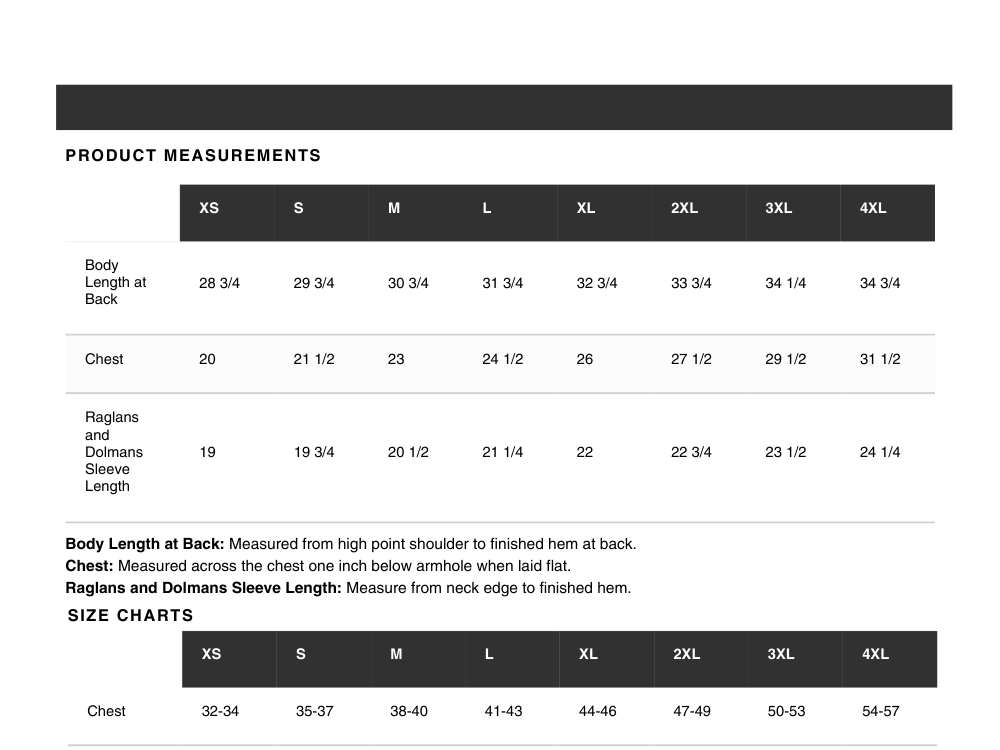Select the XL chest measurement of 26
This screenshot has width=1000, height=750.
[x=585, y=360]
